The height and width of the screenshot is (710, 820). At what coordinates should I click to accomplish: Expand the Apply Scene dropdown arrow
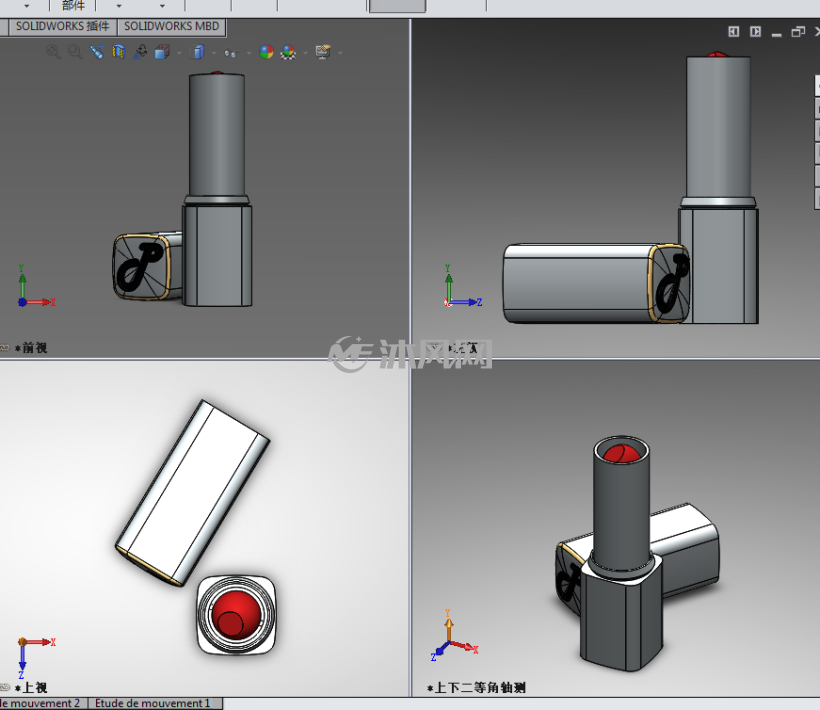point(305,53)
